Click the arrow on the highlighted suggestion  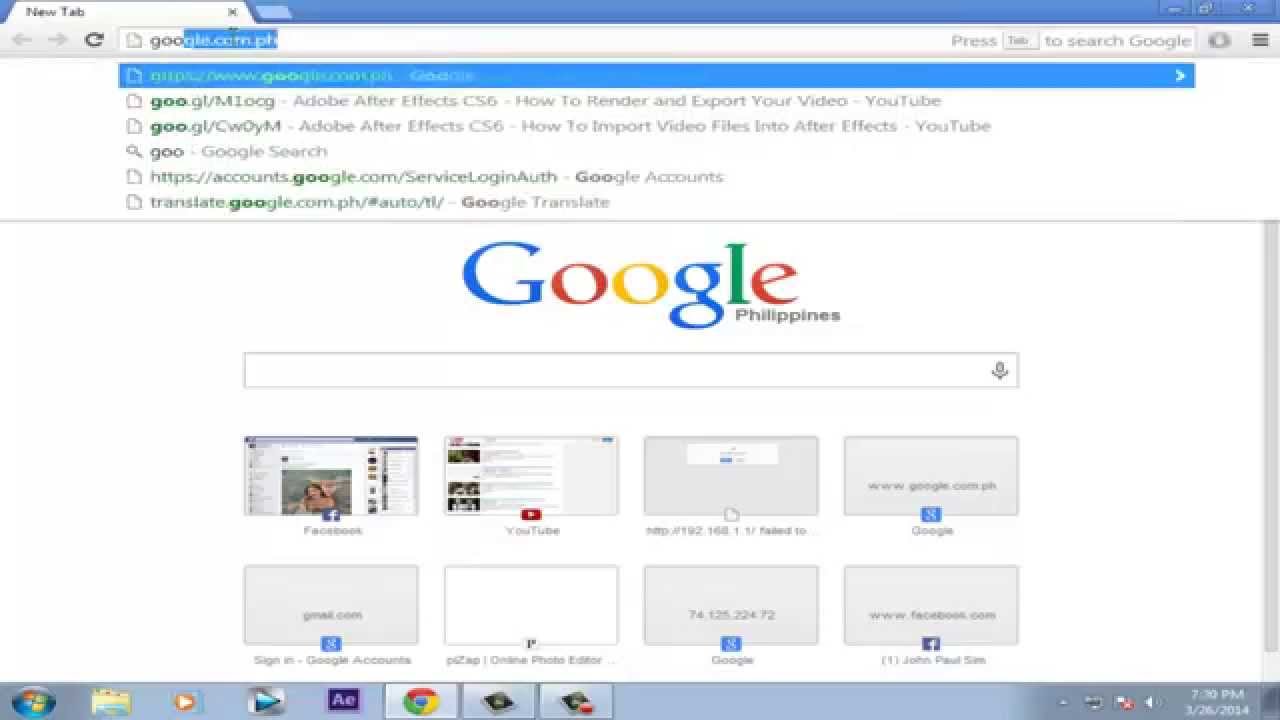point(1180,75)
